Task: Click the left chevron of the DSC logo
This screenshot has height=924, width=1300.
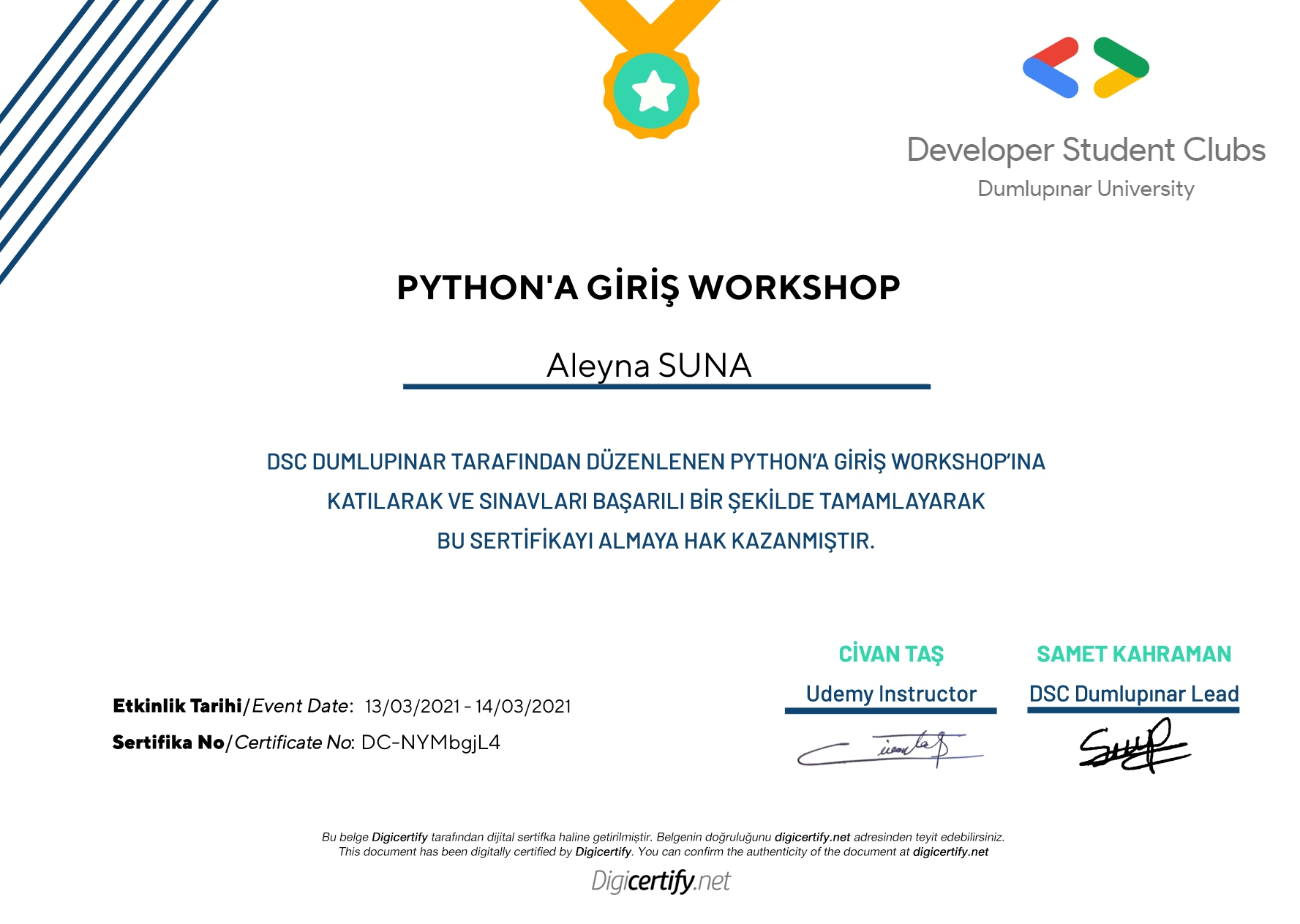Action: tap(1051, 67)
